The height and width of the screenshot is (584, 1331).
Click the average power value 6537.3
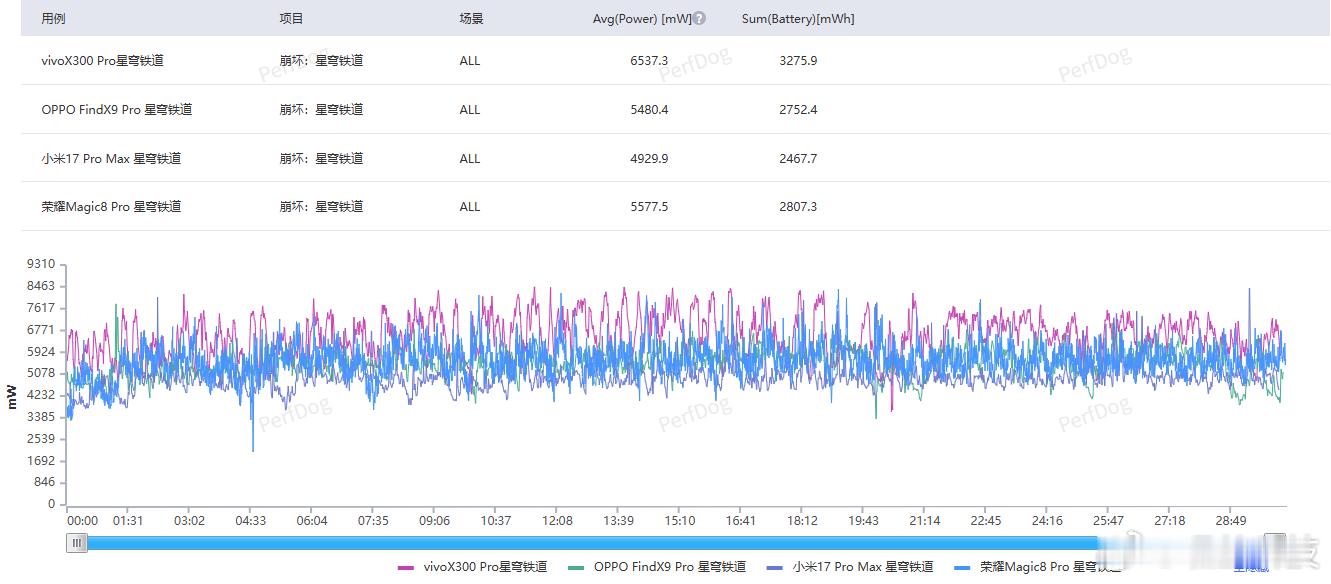(649, 61)
